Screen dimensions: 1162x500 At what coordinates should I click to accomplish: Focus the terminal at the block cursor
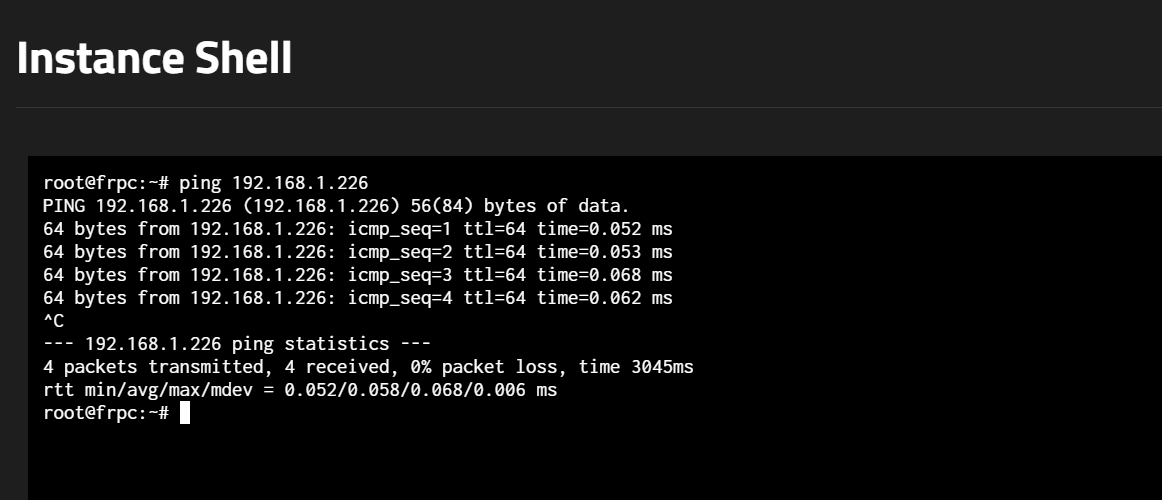point(185,413)
